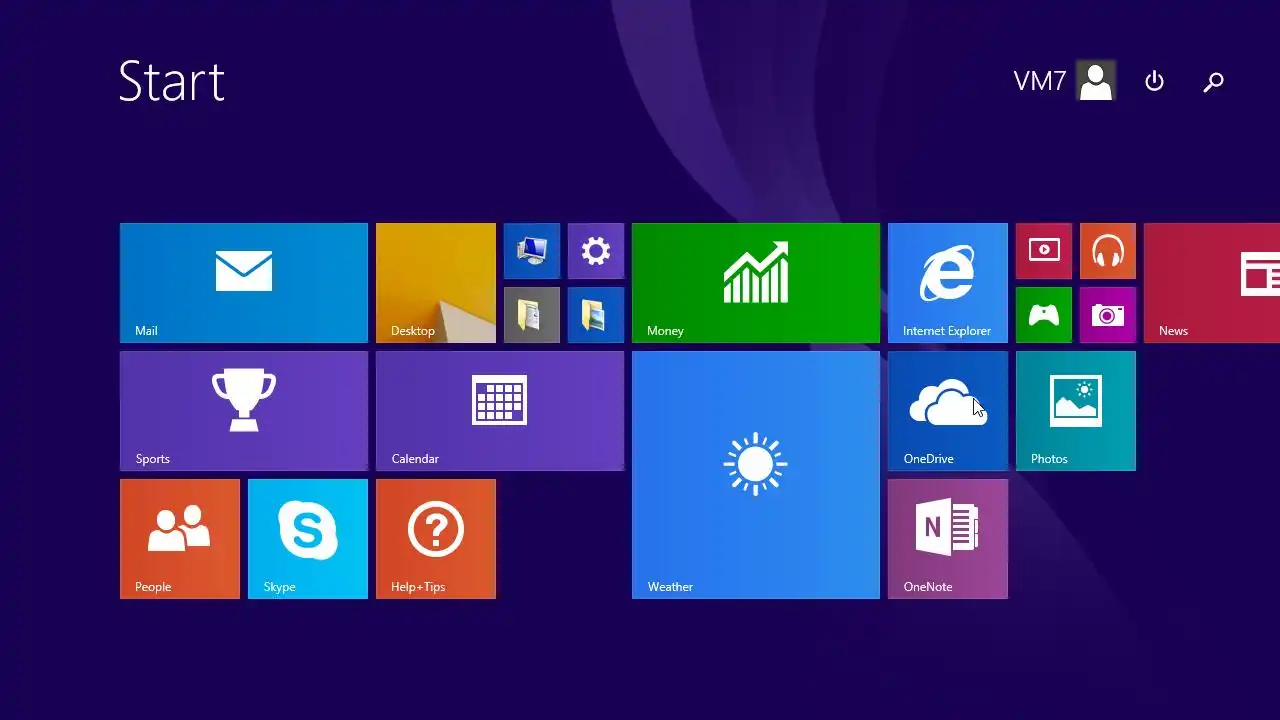Viewport: 1280px width, 720px height.
Task: Open the Documents folder tile
Action: (x=532, y=315)
